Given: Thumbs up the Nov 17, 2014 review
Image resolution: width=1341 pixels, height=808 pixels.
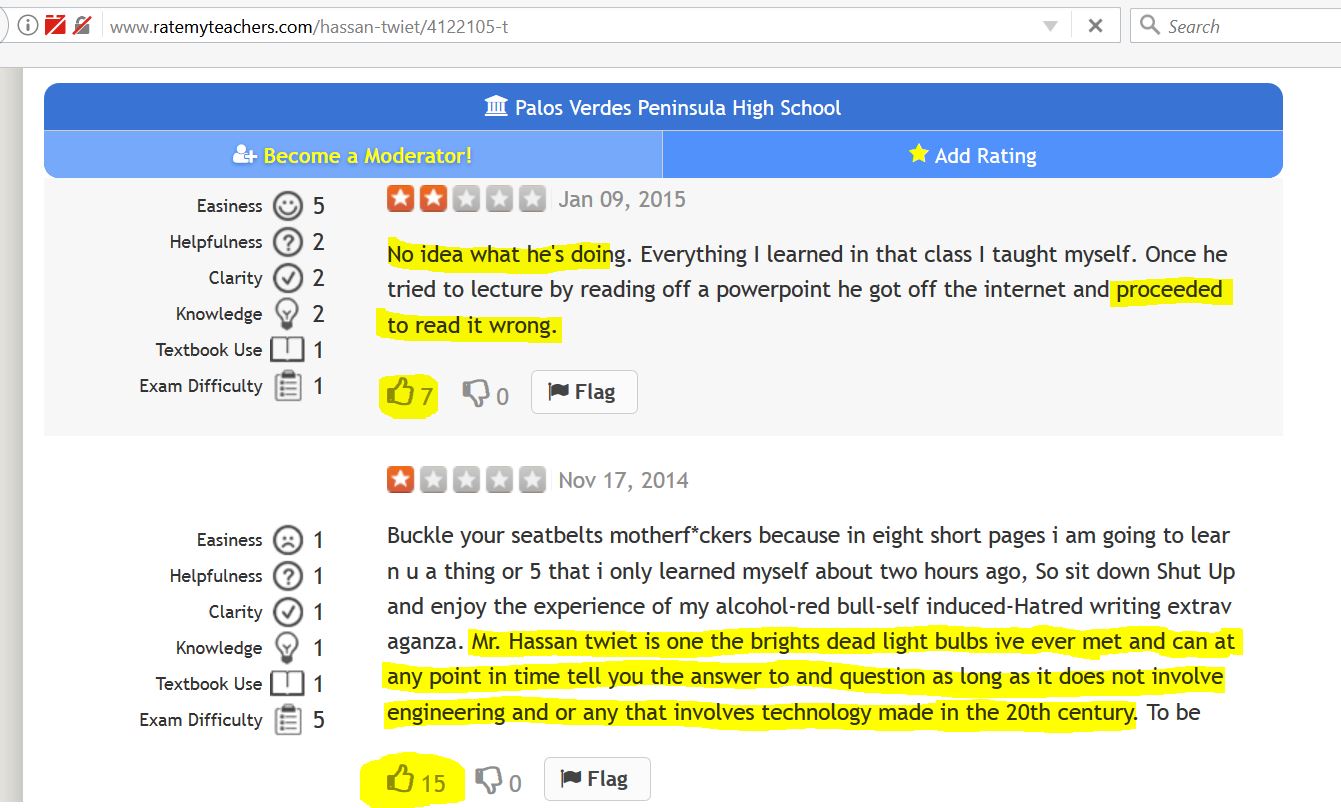Looking at the screenshot, I should tap(401, 779).
